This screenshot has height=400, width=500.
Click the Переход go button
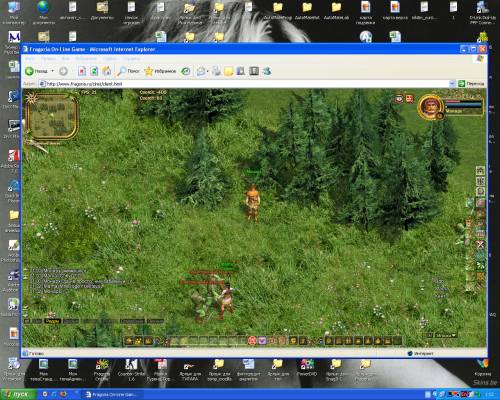[471, 84]
